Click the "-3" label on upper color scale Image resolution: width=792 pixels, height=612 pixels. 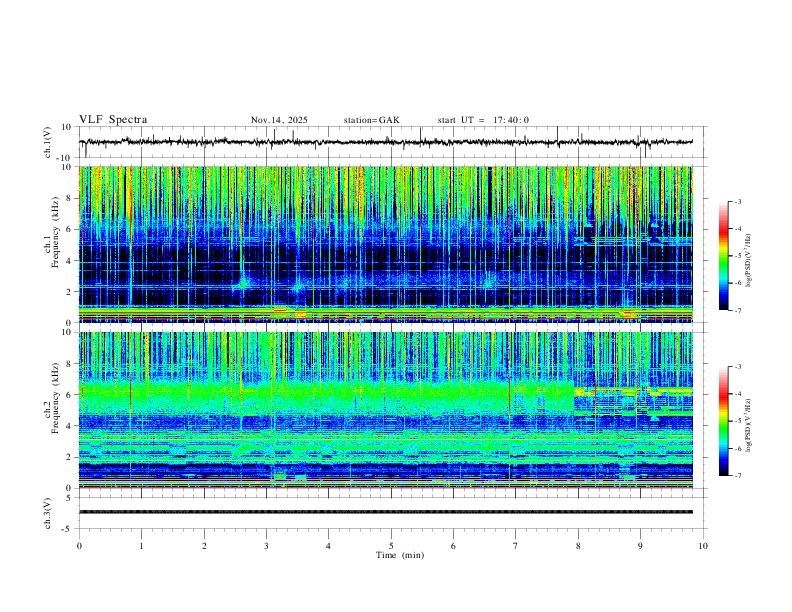pos(737,202)
